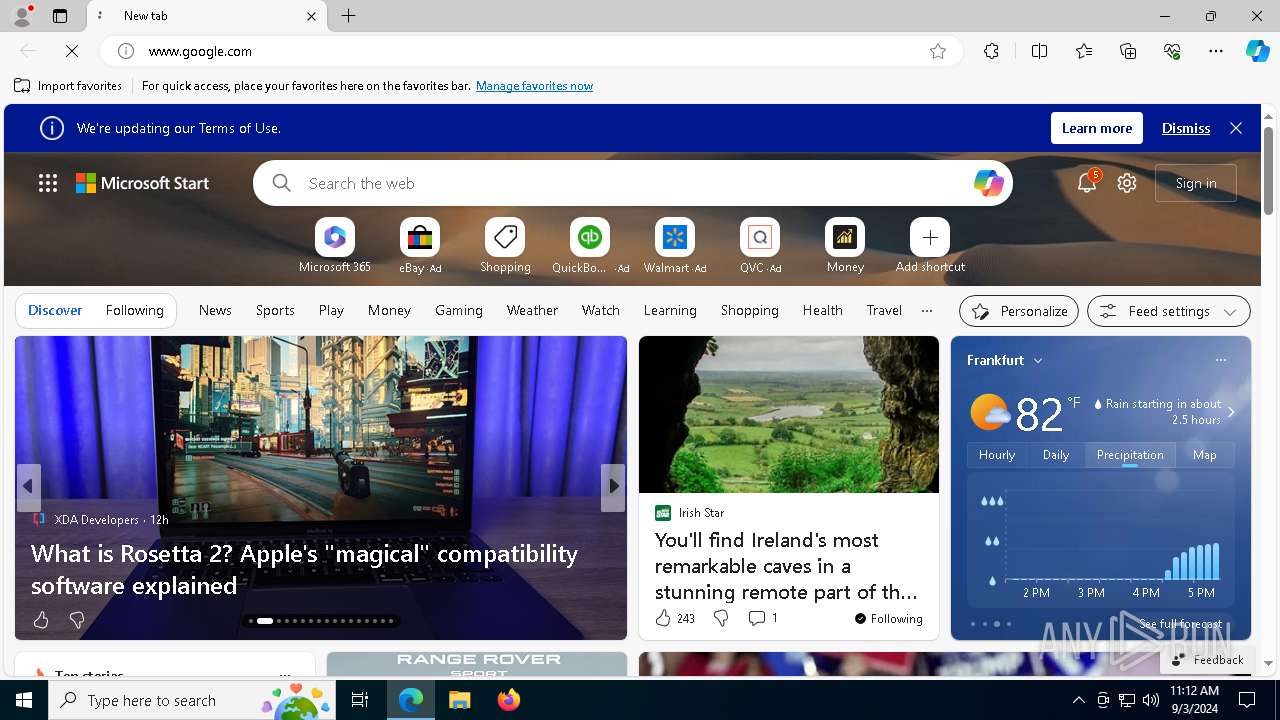This screenshot has width=1280, height=720.
Task: Switch weather view to Map
Action: tap(1205, 455)
